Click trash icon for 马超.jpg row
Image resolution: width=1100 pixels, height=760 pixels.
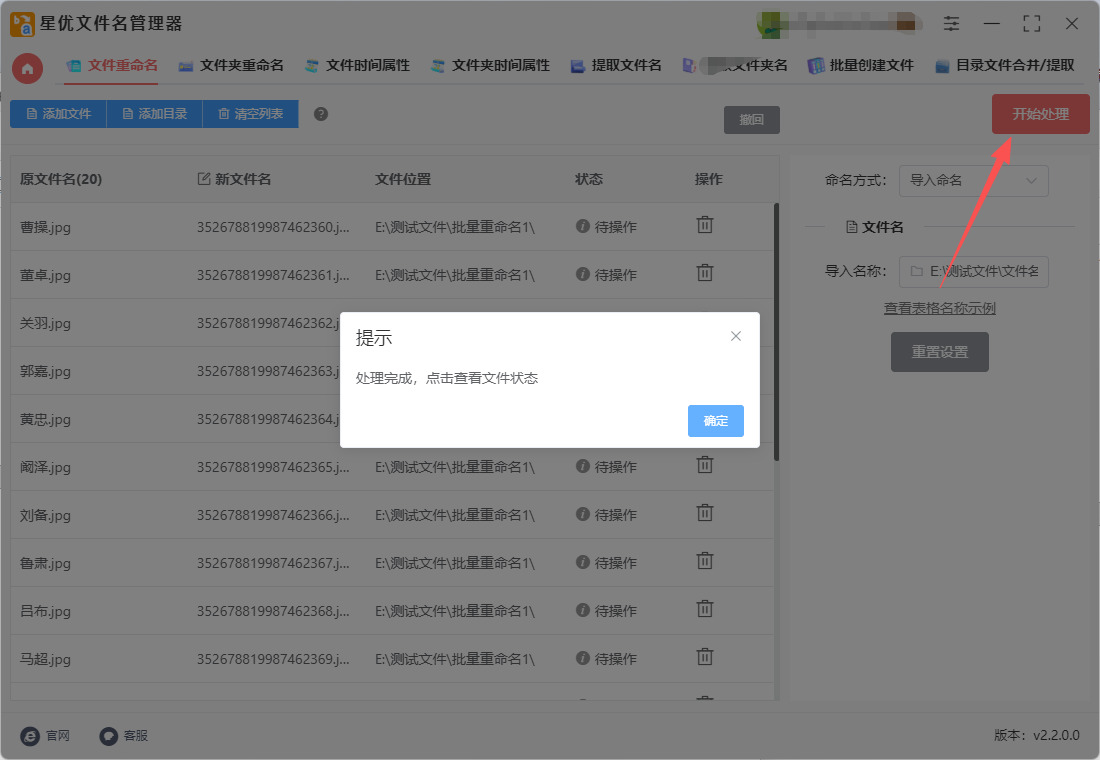pyautogui.click(x=705, y=657)
